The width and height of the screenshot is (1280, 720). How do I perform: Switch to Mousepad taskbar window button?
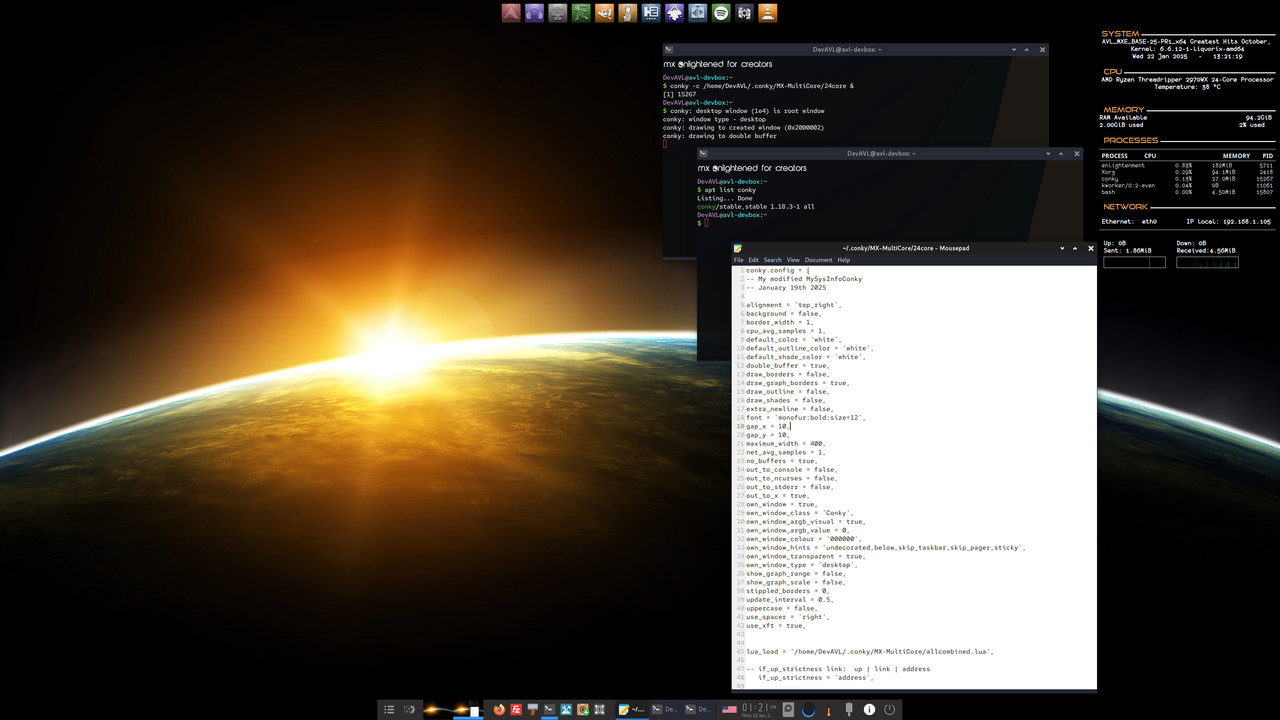tap(632, 709)
